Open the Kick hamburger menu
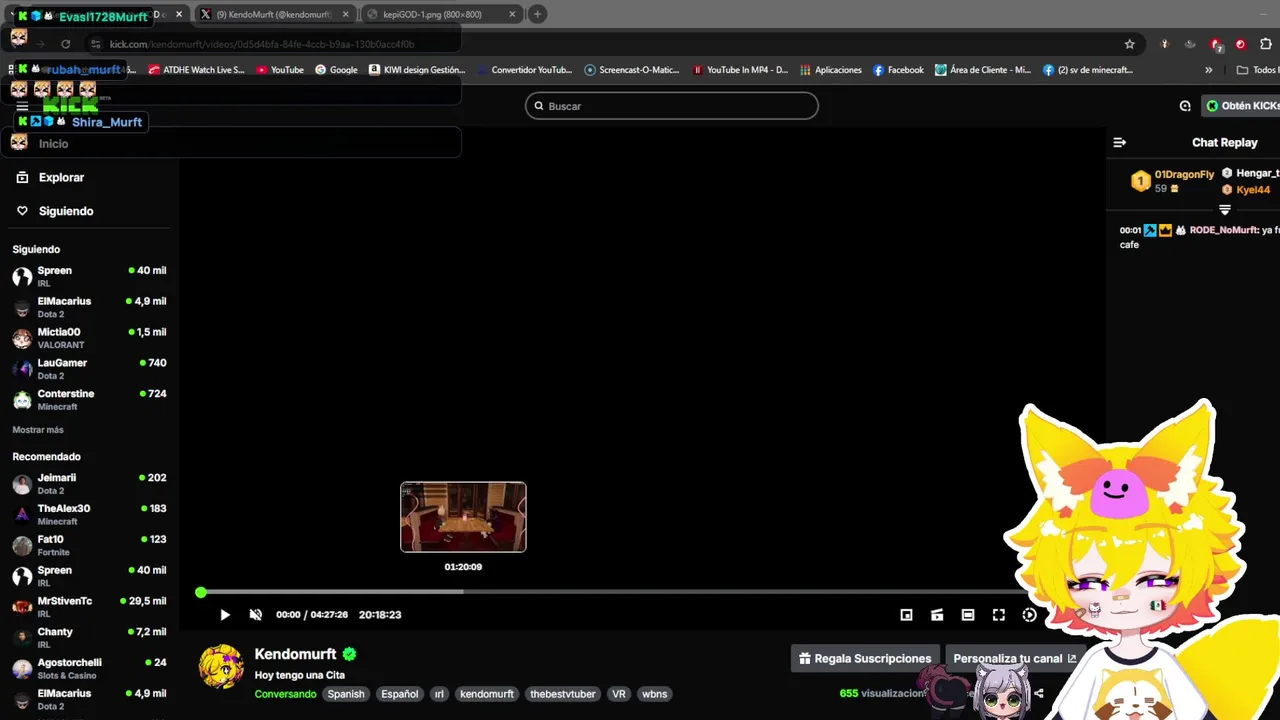1280x720 pixels. (x=22, y=106)
